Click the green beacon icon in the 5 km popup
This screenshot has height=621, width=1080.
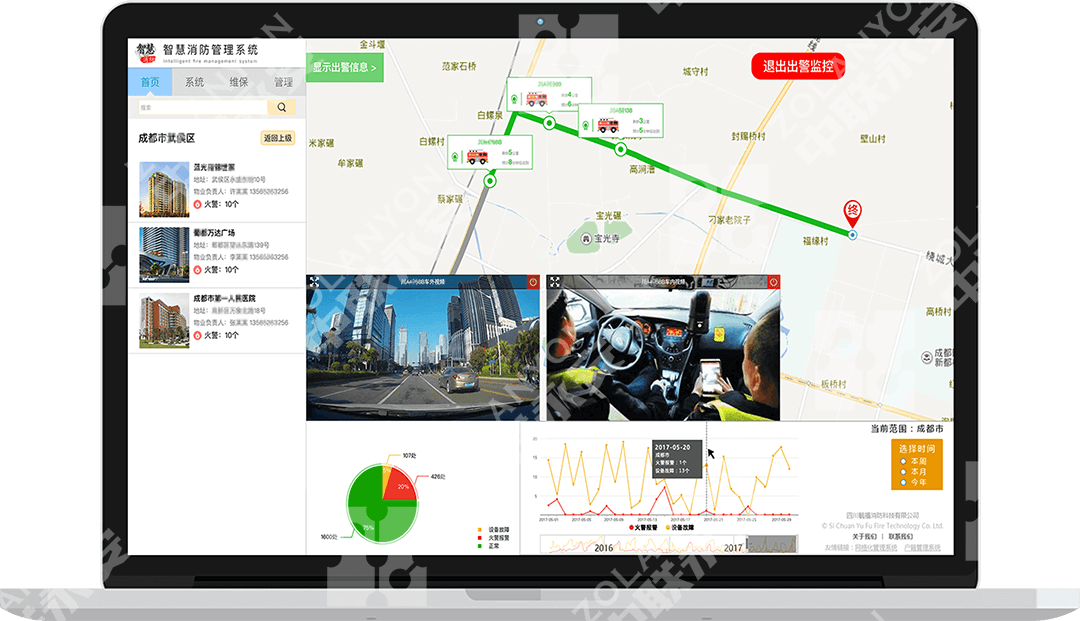coord(455,158)
